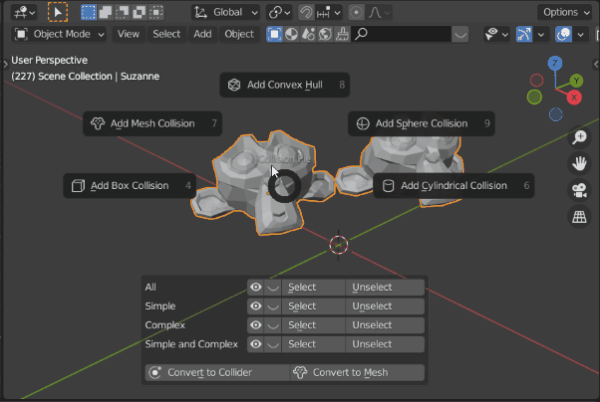Toggle camera view with the camera icon
The width and height of the screenshot is (600, 402).
(x=579, y=190)
